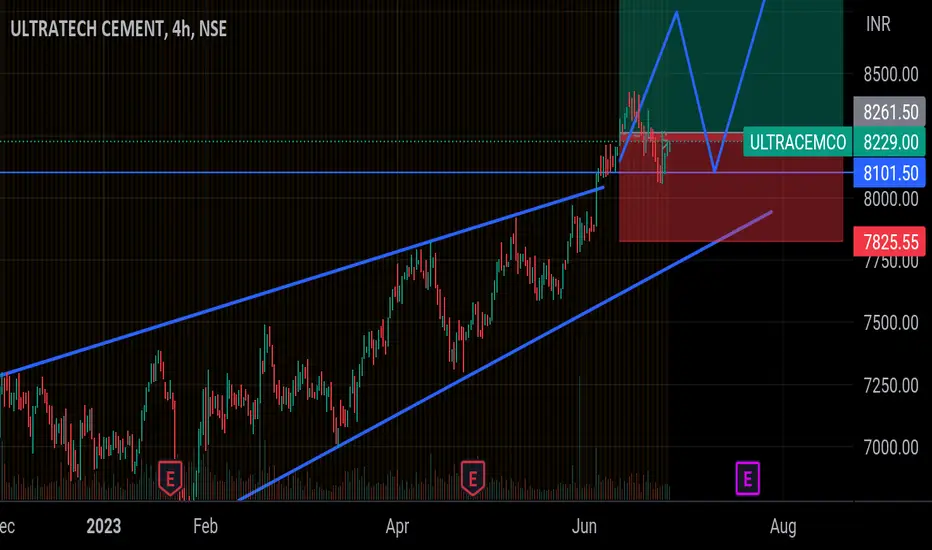This screenshot has height=550, width=932.
Task: Click the red 7825.55 stop price label
Action: [x=890, y=241]
